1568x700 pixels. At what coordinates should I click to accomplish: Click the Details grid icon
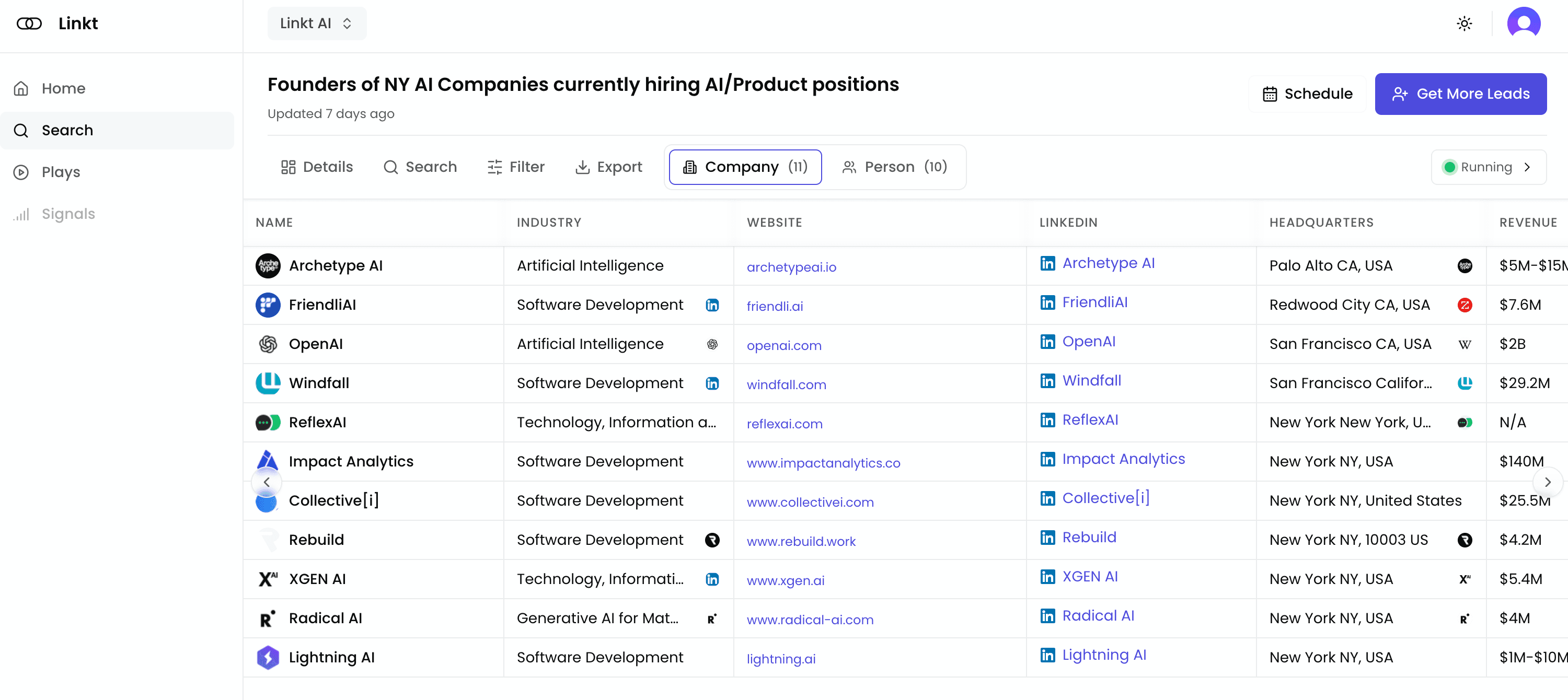pyautogui.click(x=288, y=167)
